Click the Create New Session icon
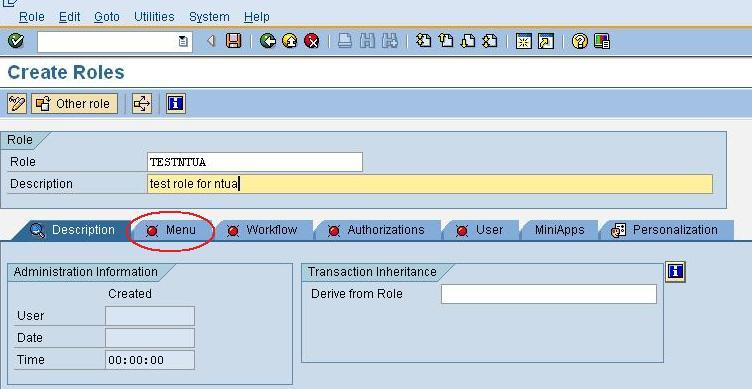The height and width of the screenshot is (389, 752). 524,41
